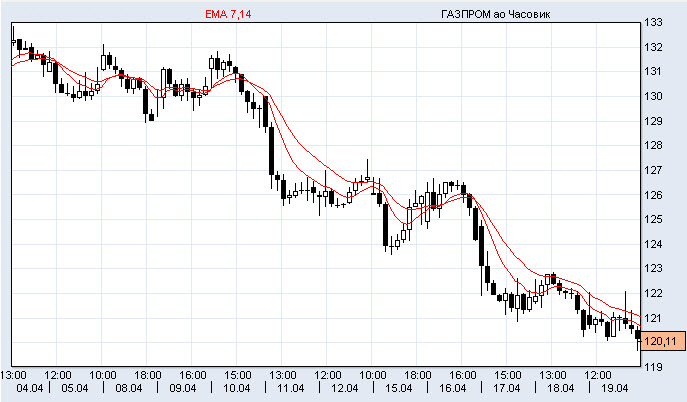Screen dimensions: 687x402
Task: Click the 124 price axis label
Action: [x=653, y=244]
